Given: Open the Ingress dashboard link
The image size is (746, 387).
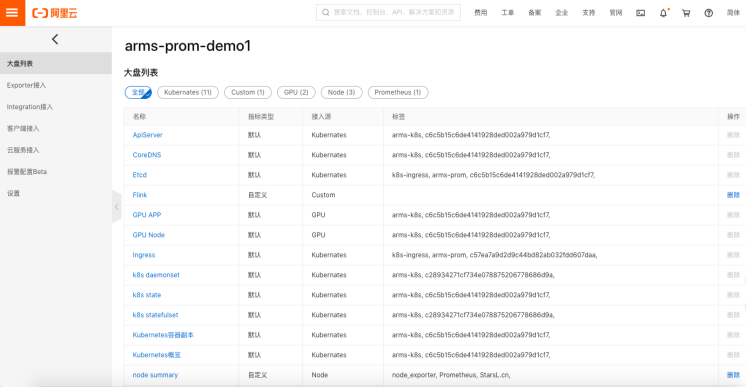Looking at the screenshot, I should [144, 255].
